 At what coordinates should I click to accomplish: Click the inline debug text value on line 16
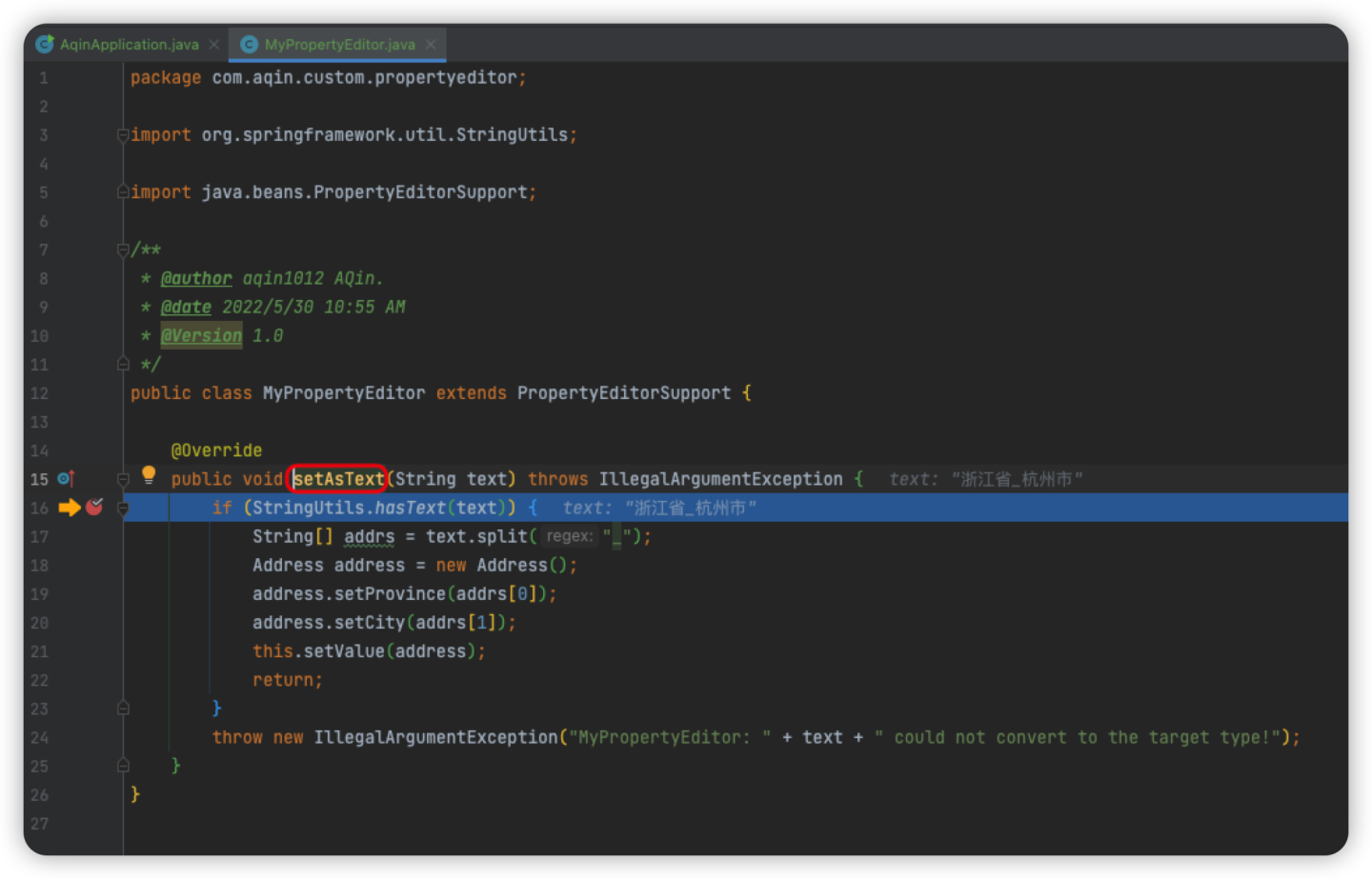[x=659, y=508]
